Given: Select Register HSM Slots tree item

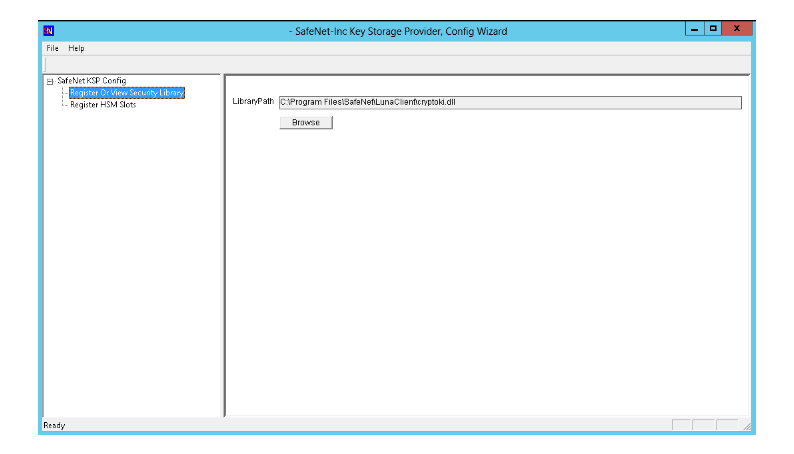Looking at the screenshot, I should coord(103,105).
